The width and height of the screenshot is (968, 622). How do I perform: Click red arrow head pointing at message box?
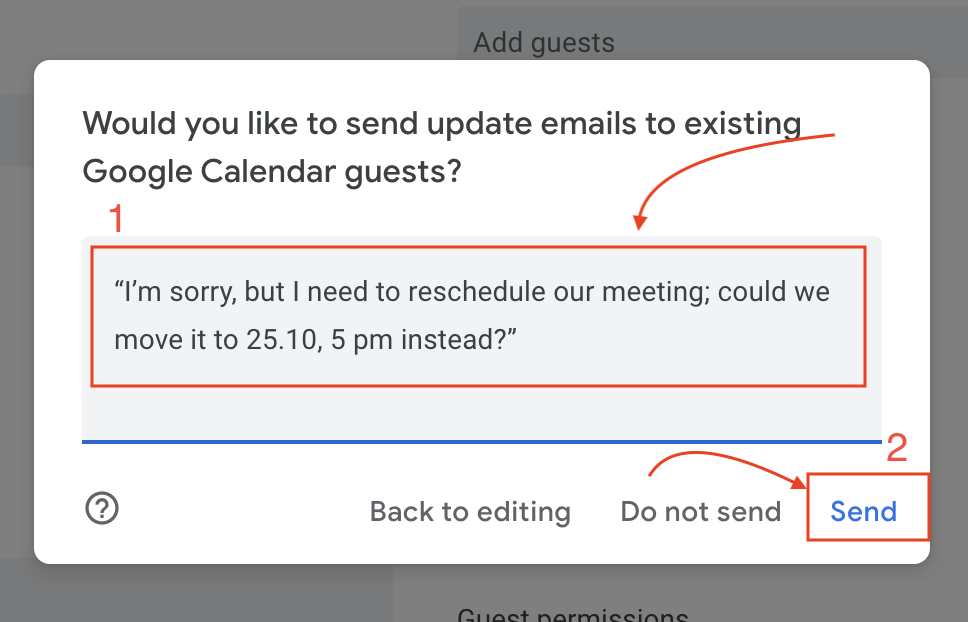pyautogui.click(x=640, y=222)
